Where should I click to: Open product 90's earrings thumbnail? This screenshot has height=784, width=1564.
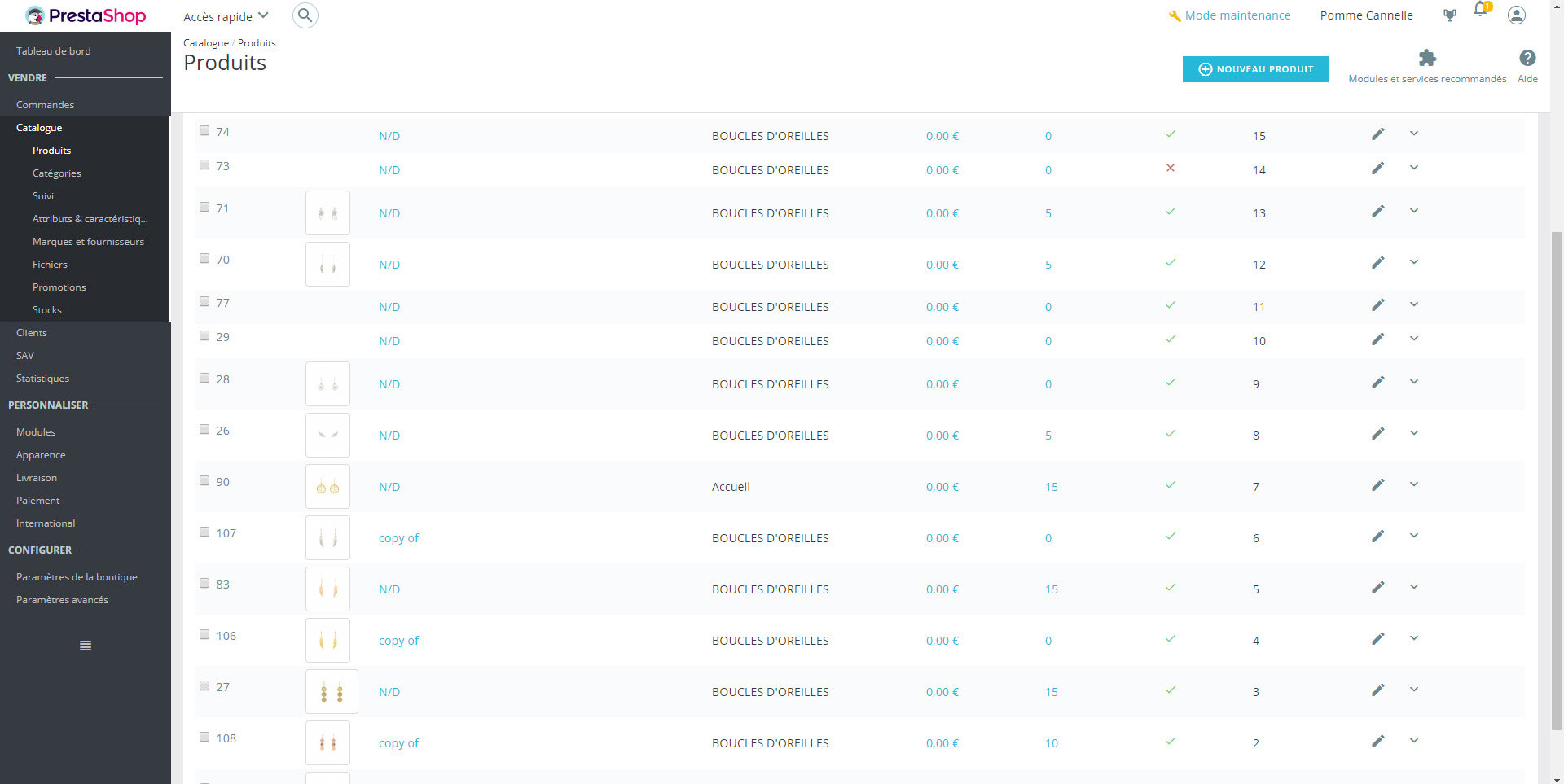tap(327, 486)
